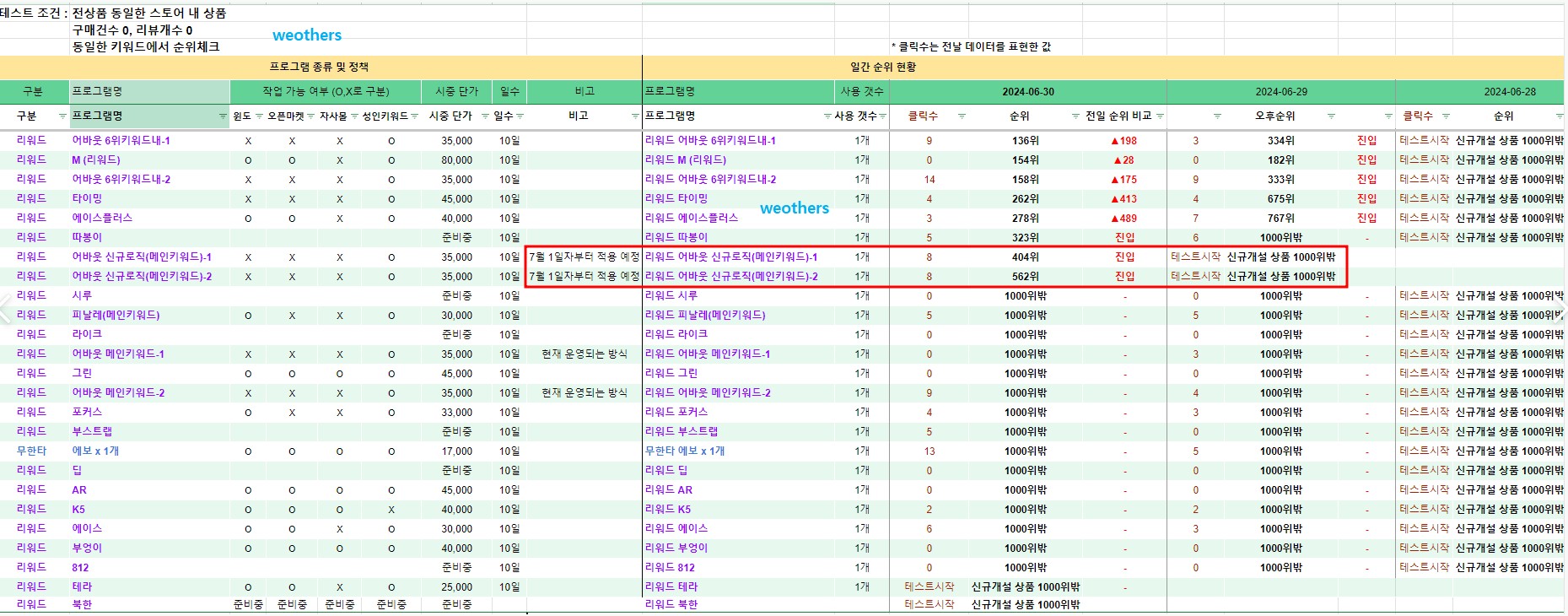Viewport: 1568px width, 616px height.
Task: Click the 리워드 타이밍 program cell
Action: click(x=738, y=199)
